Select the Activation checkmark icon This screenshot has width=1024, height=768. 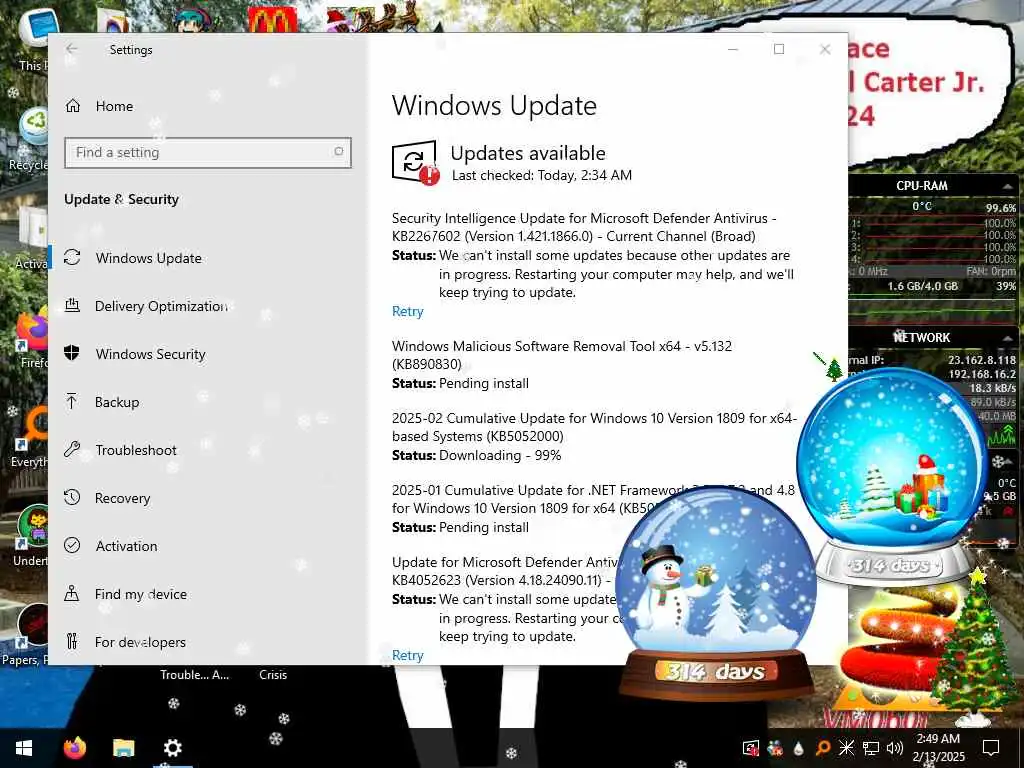point(72,545)
